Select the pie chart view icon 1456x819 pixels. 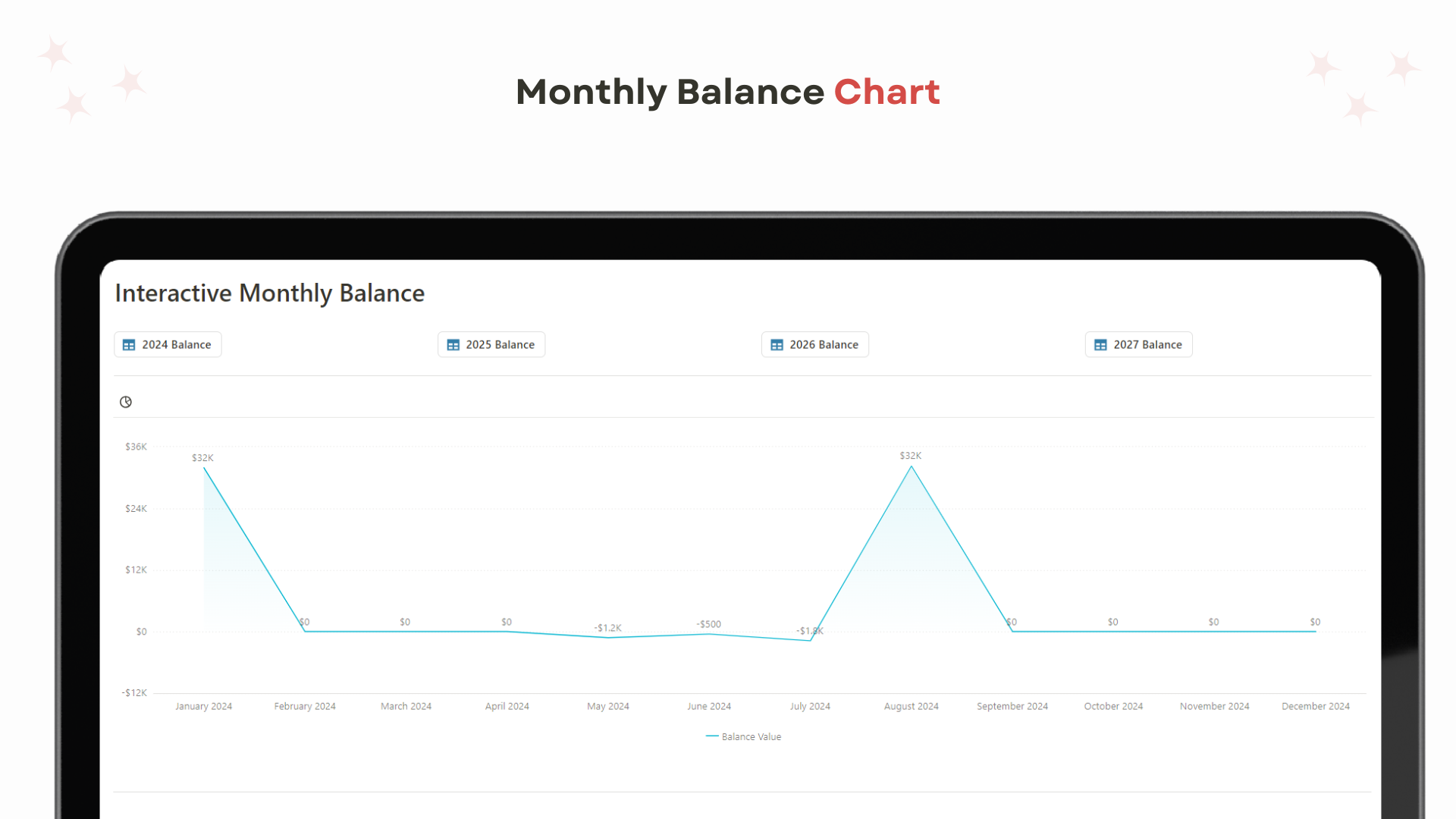click(126, 402)
